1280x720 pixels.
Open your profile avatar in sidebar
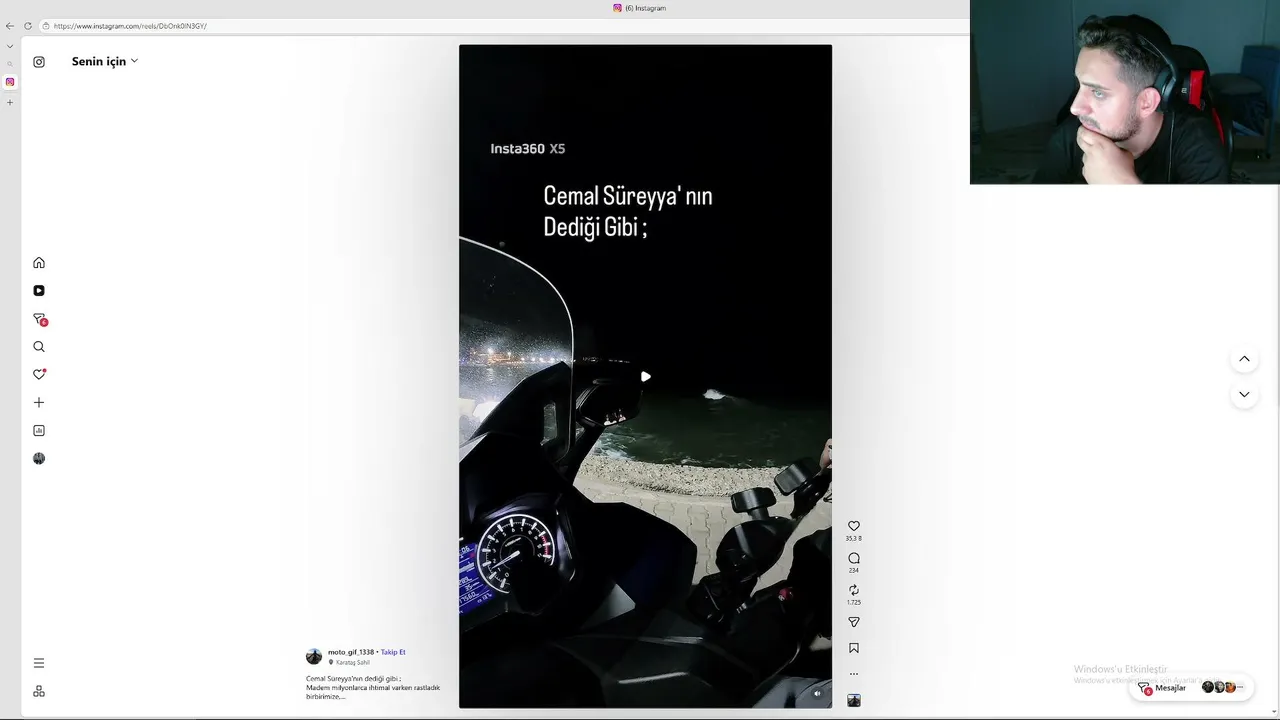click(x=39, y=459)
